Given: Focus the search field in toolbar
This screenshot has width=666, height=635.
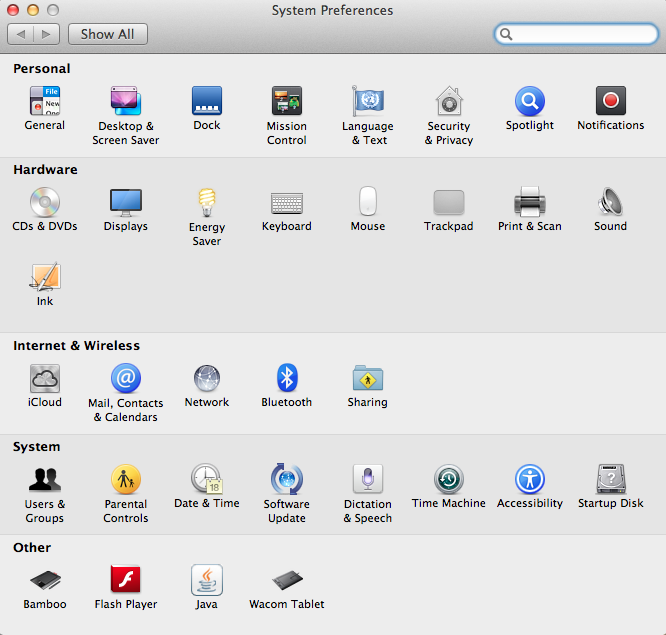Looking at the screenshot, I should [576, 34].
